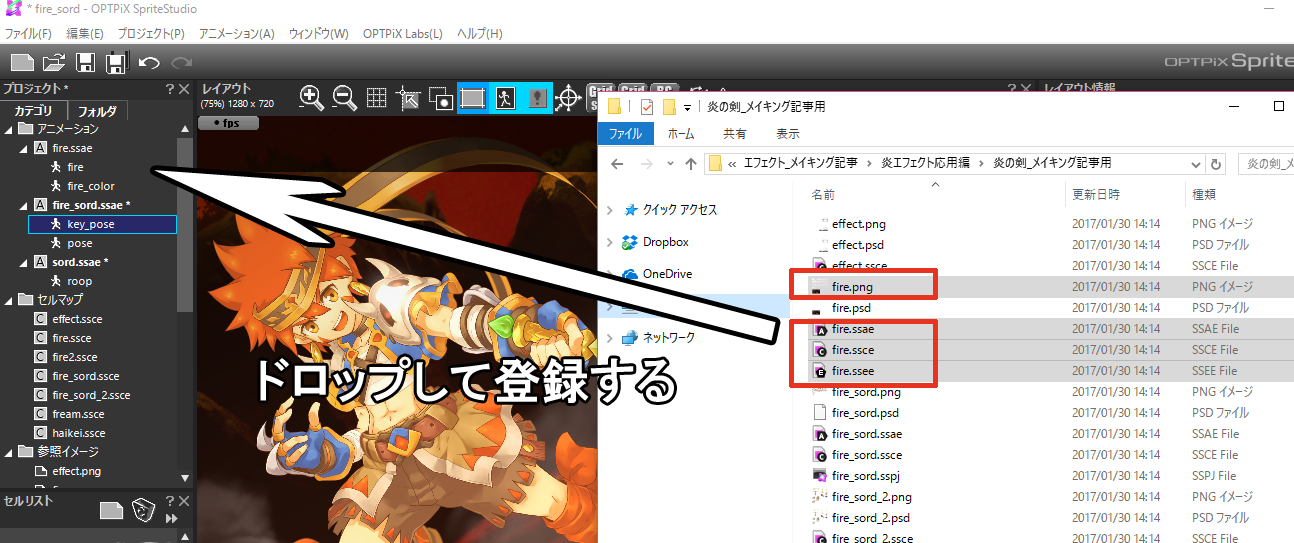Open ファイル(F) menu in SpriteStudio
This screenshot has height=543, width=1294.
[x=29, y=34]
